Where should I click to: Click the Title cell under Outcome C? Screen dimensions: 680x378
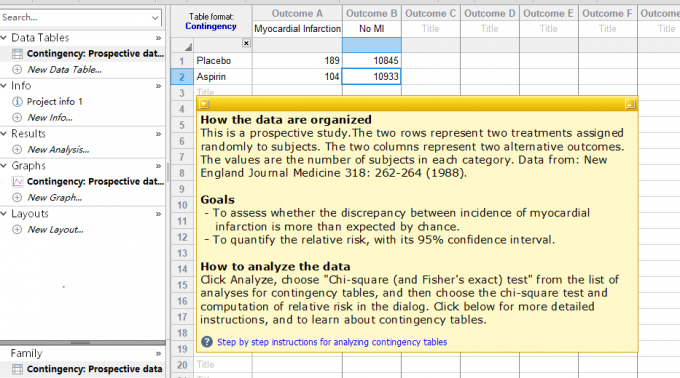click(431, 29)
